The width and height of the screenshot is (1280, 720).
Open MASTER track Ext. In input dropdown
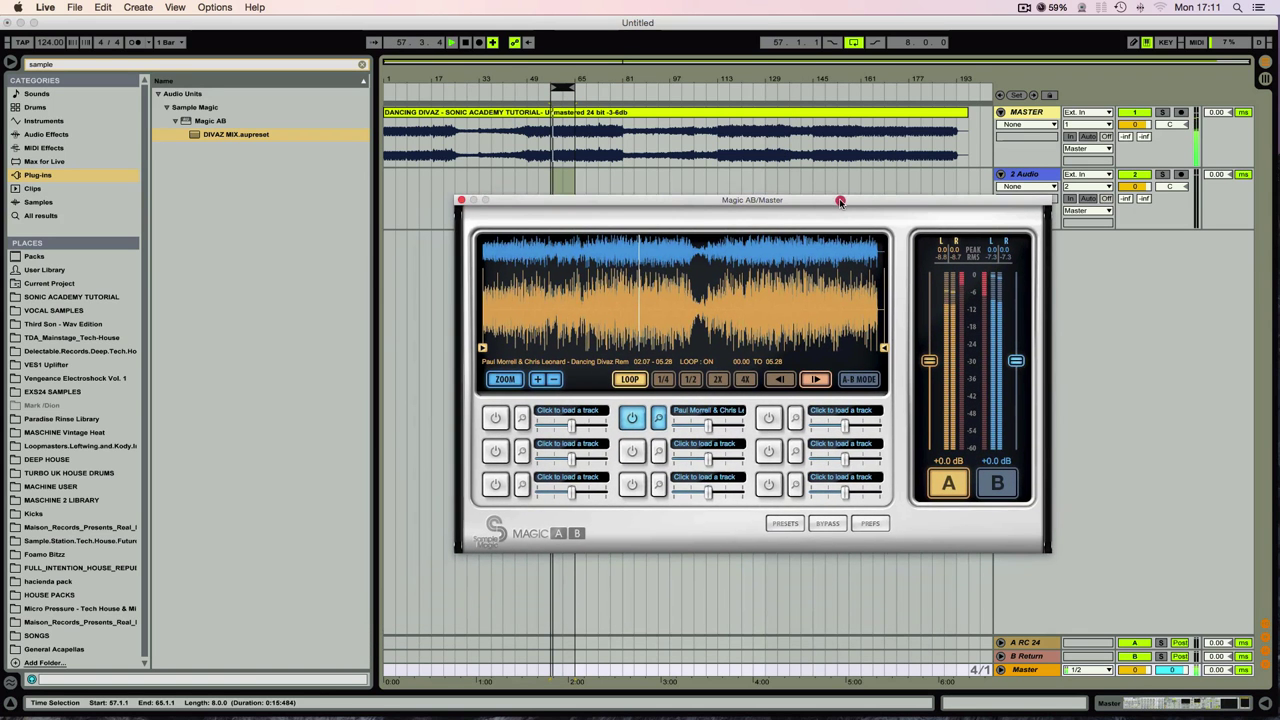click(1088, 112)
